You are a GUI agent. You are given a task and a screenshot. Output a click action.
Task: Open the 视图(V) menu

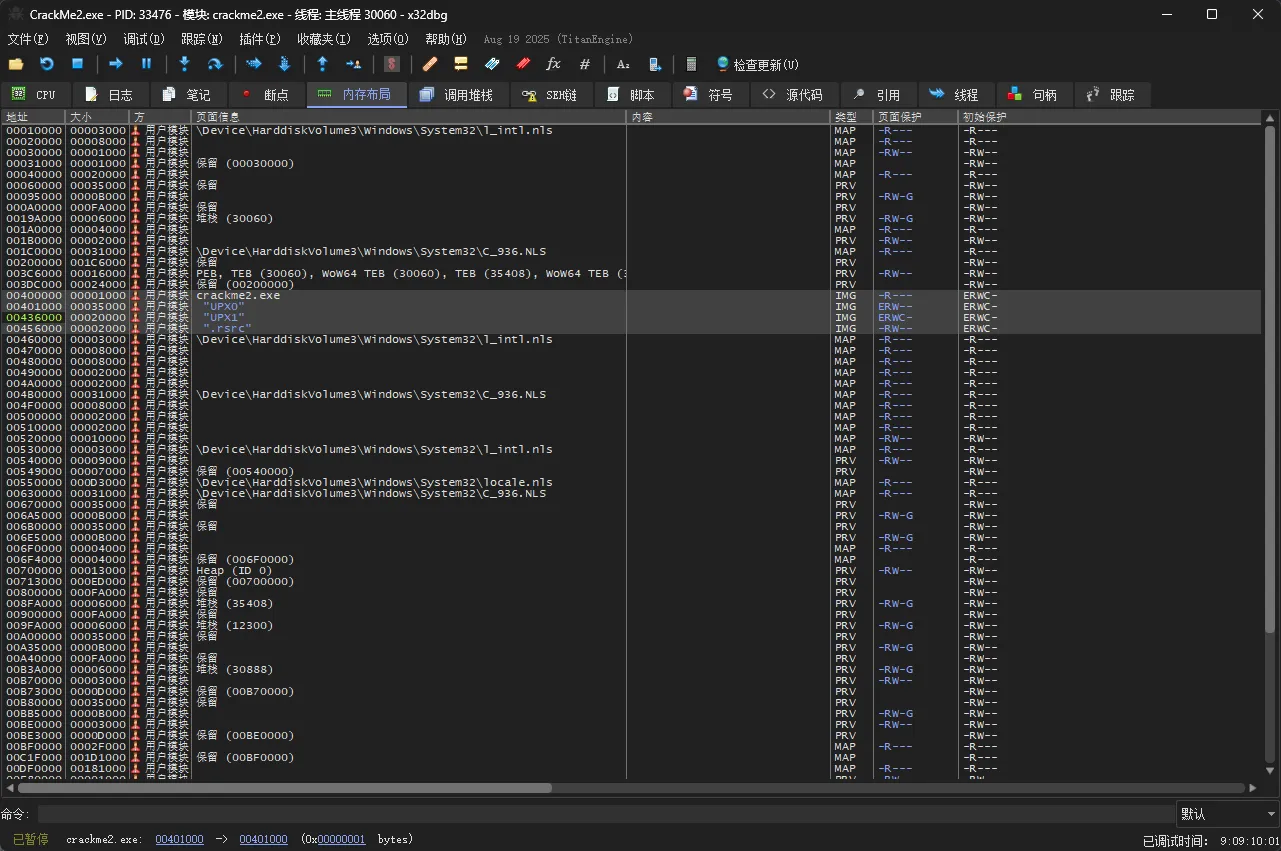point(85,39)
